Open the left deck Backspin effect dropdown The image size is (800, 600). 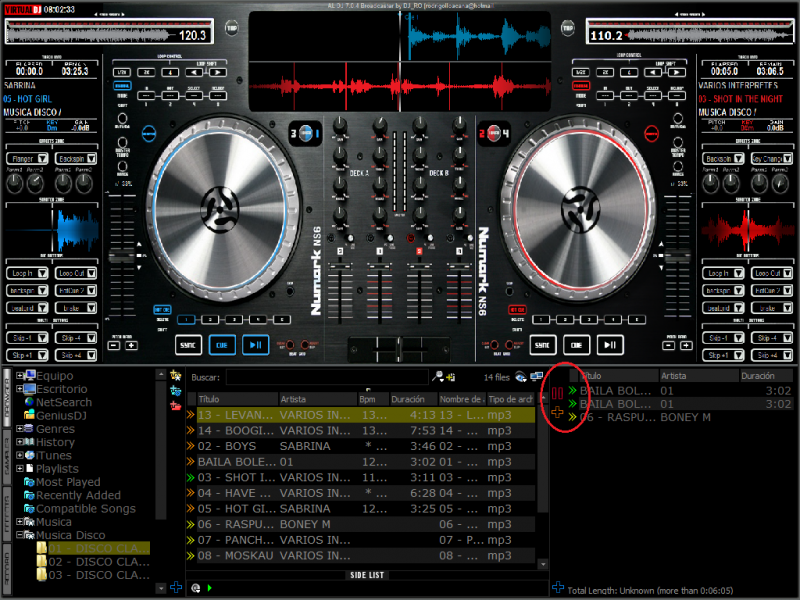click(x=71, y=158)
